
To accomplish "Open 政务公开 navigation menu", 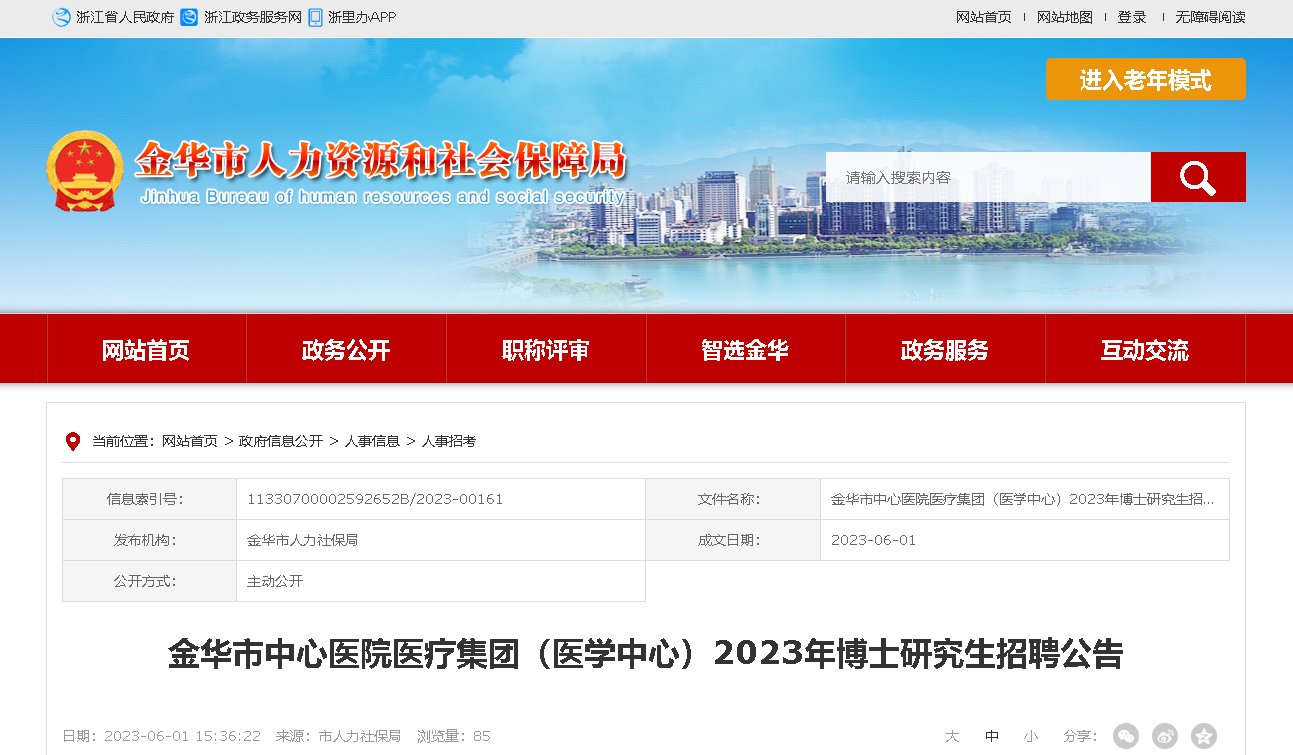I will coord(346,350).
